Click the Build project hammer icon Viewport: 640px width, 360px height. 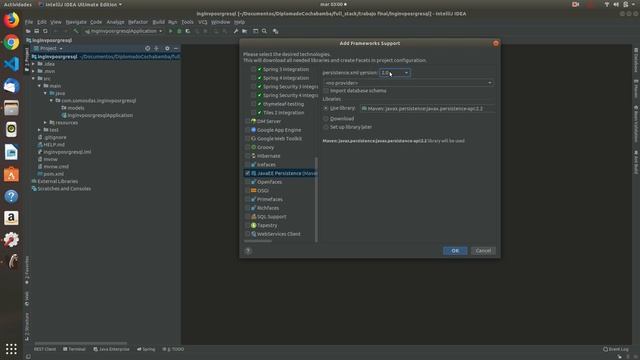[x=76, y=31]
